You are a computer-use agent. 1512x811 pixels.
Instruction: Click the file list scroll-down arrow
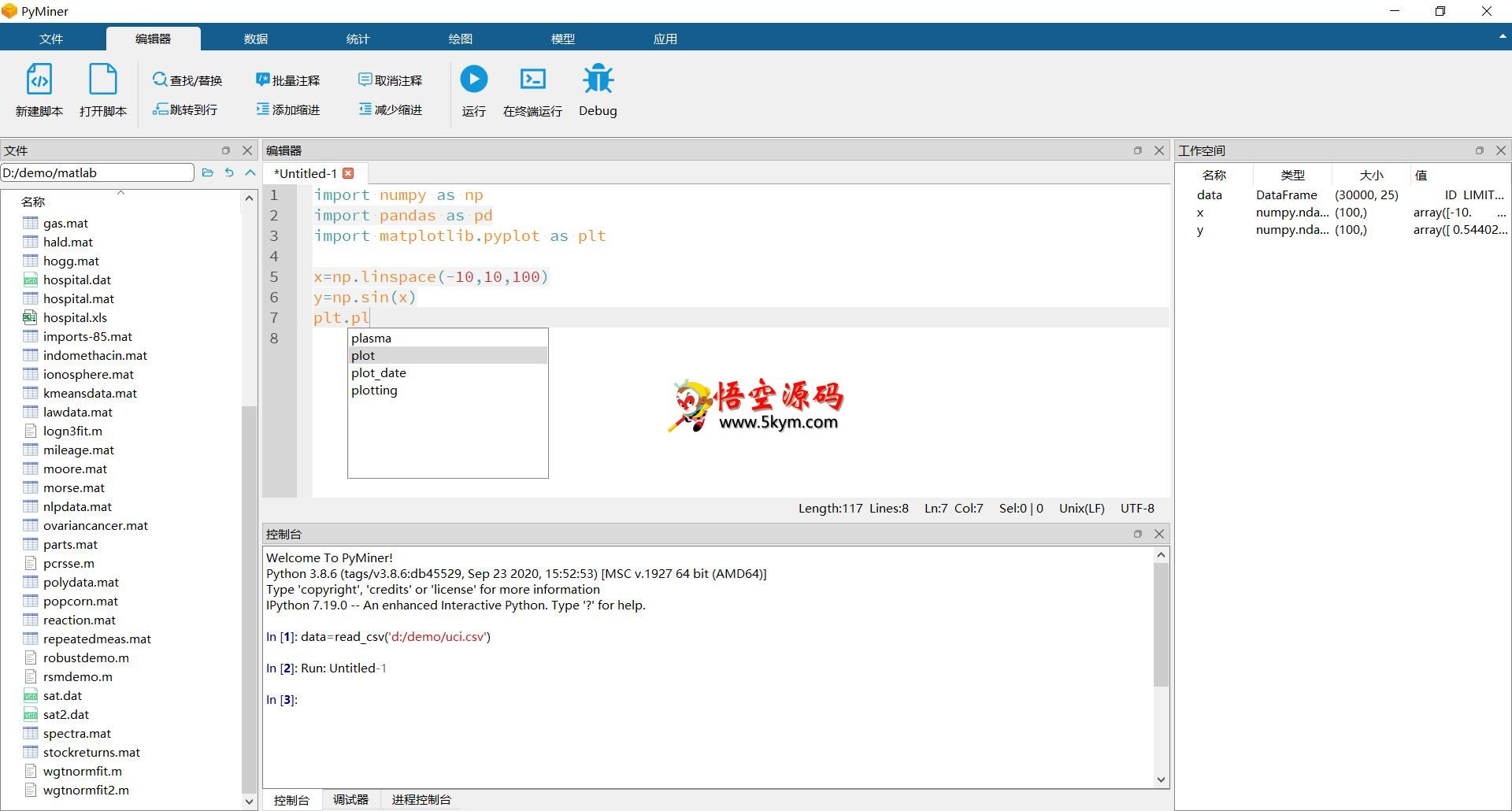(250, 802)
